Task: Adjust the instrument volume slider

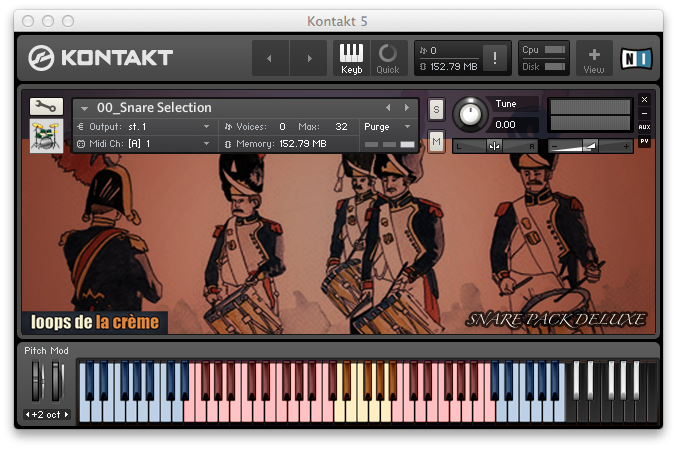Action: pos(590,146)
